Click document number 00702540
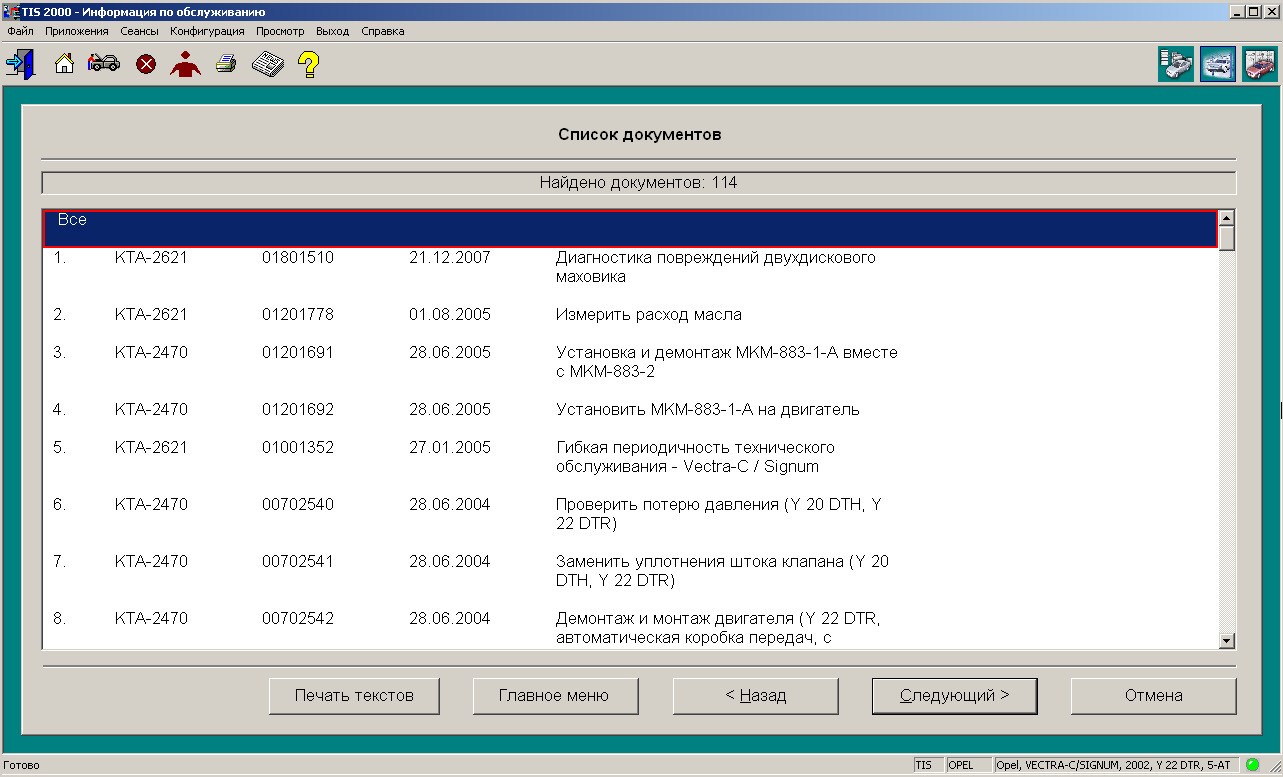This screenshot has width=1283, height=777. 298,505
